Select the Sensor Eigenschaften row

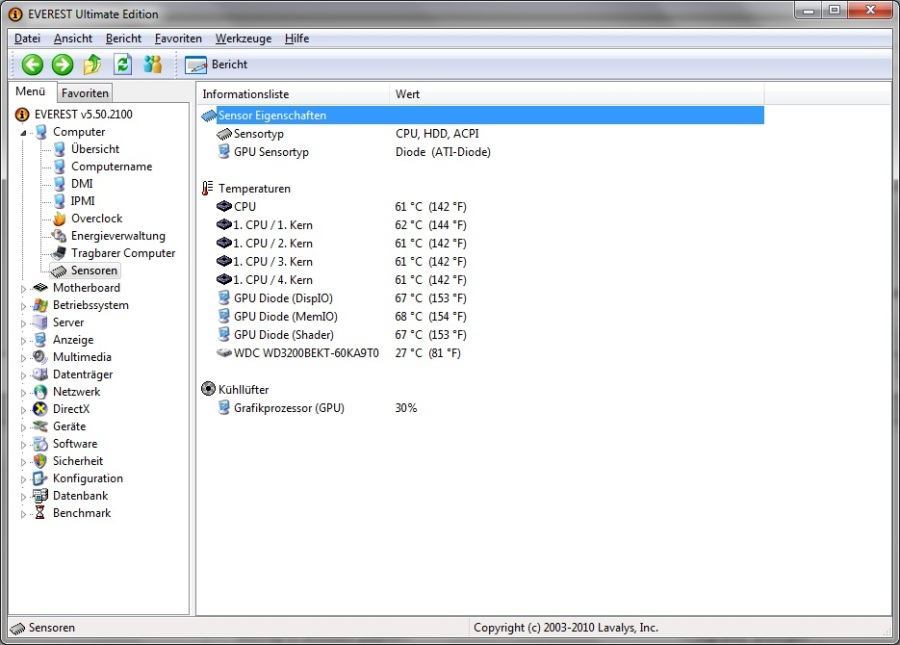[x=482, y=115]
